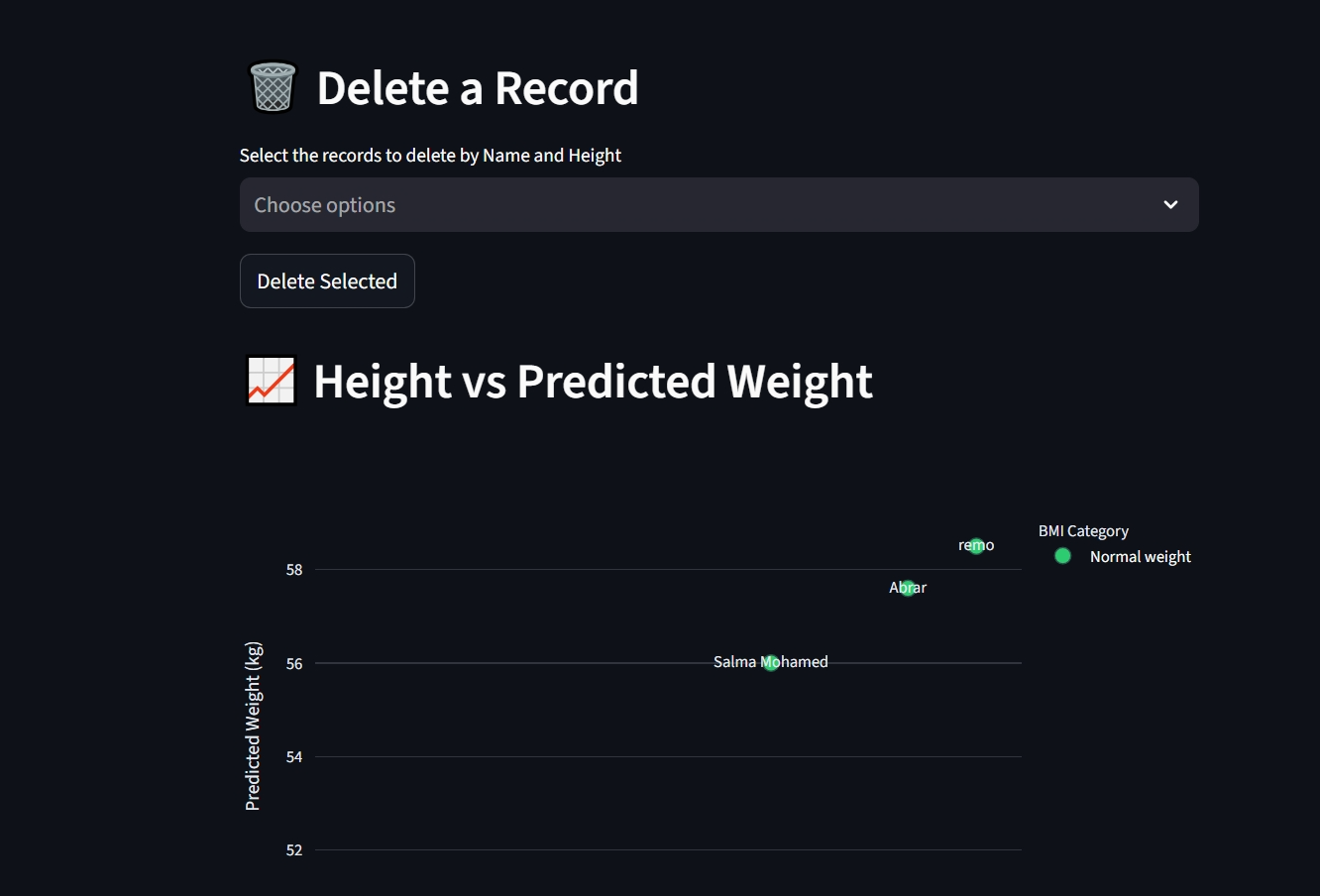Click the lowest horizontal gridline in the chart

595,849
